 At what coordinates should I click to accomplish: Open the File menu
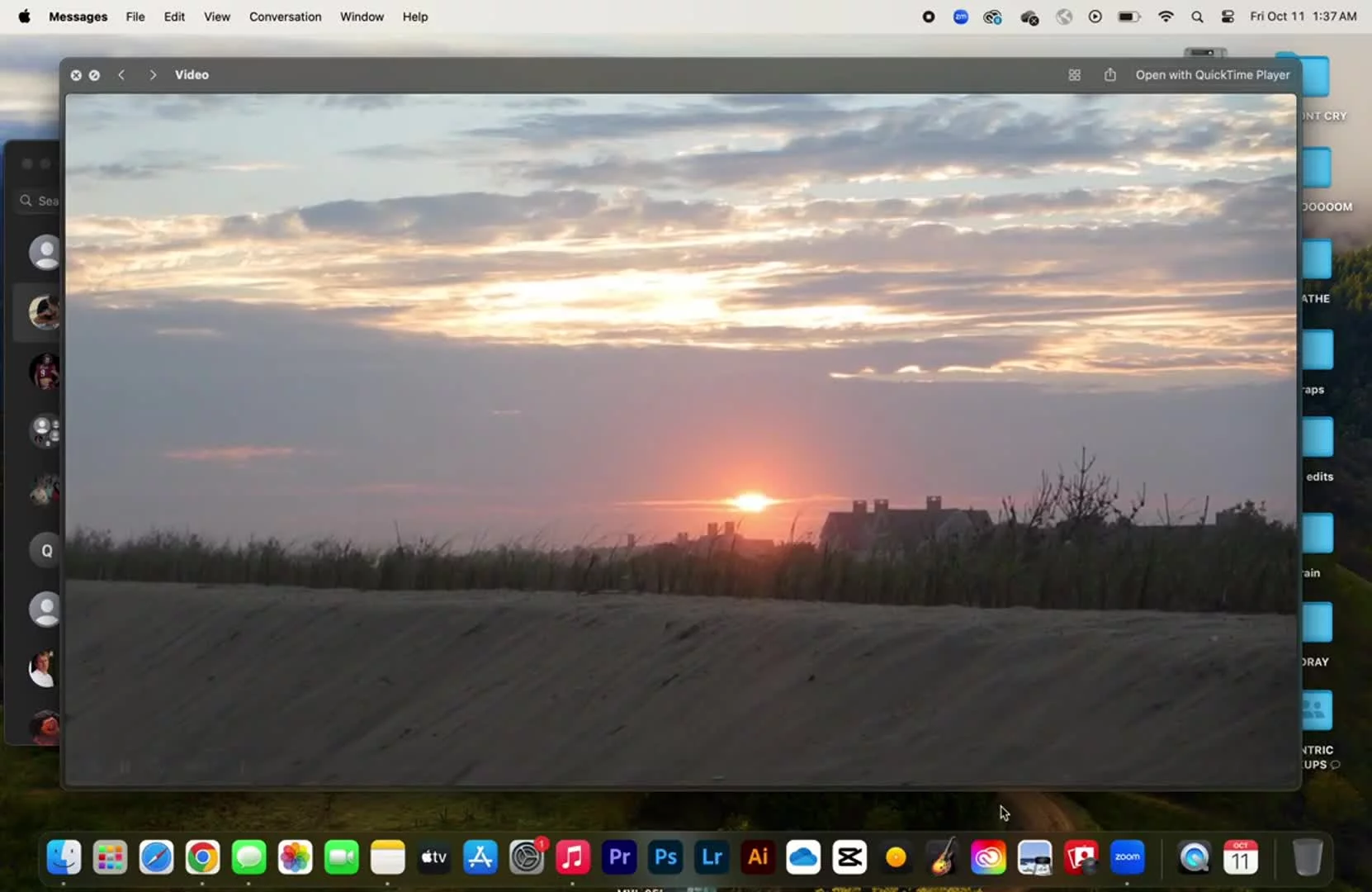pos(135,17)
